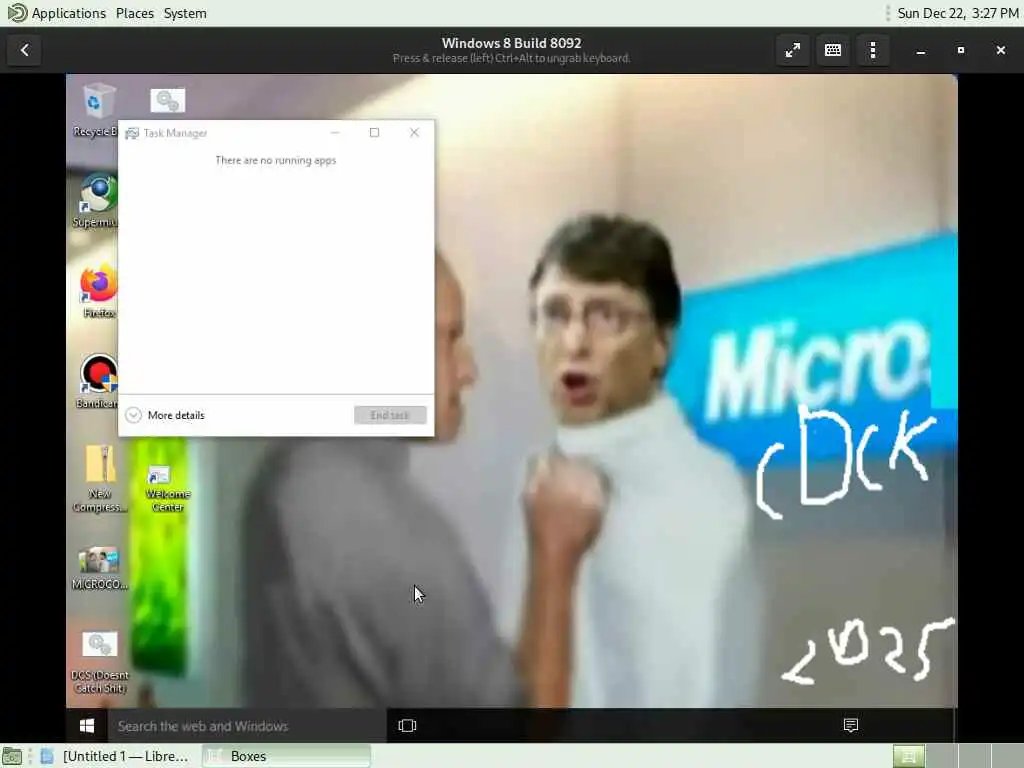Click the 'There are no running apps' text
1024x768 pixels.
tap(276, 161)
